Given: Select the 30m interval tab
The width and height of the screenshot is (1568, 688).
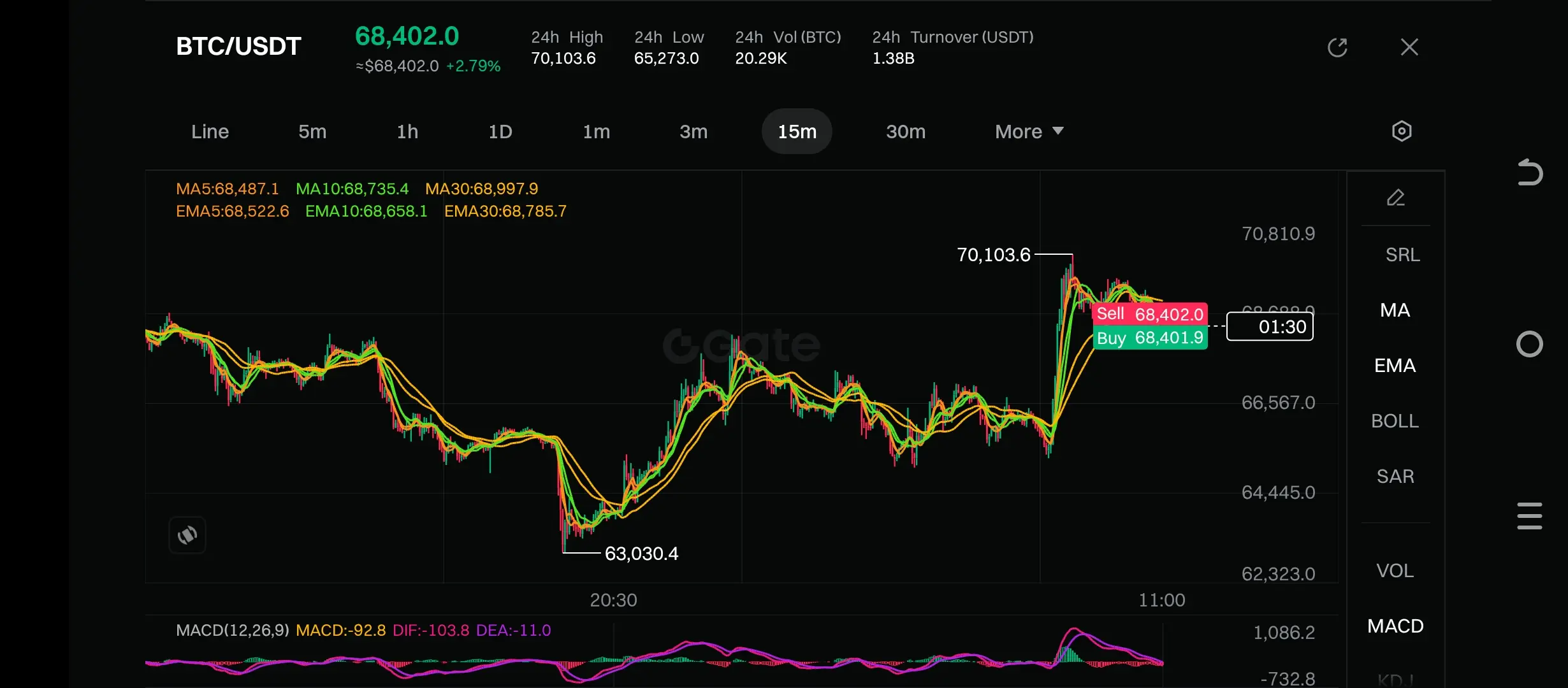Looking at the screenshot, I should [x=905, y=132].
